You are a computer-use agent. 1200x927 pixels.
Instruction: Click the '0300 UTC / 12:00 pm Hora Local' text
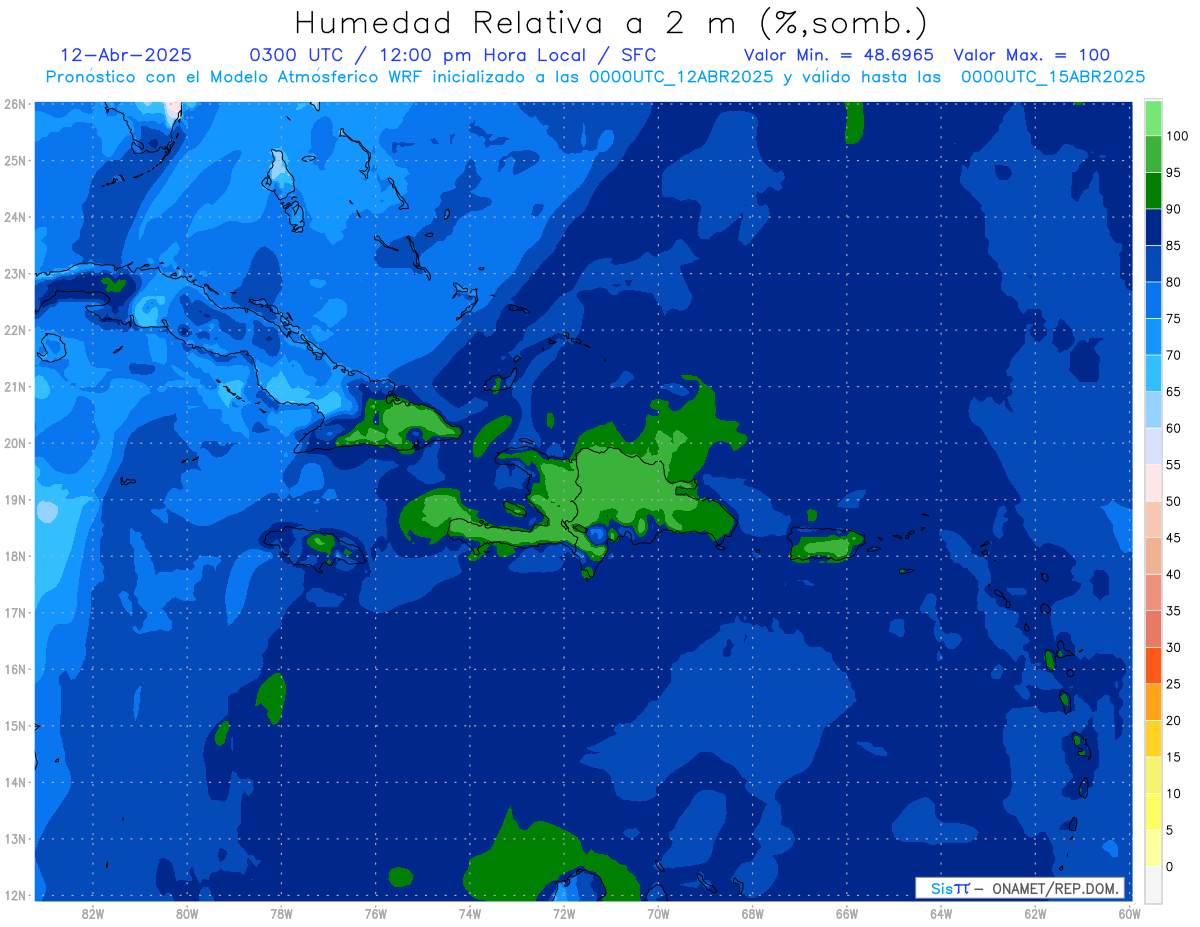pyautogui.click(x=417, y=56)
